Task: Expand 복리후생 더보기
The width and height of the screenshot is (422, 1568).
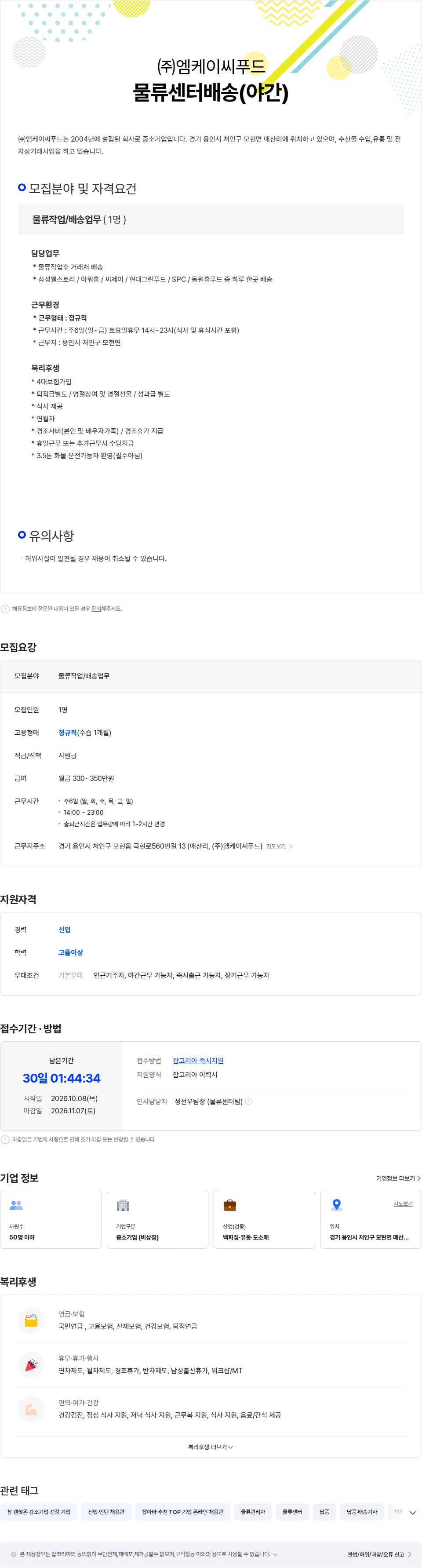Action: (x=211, y=1447)
